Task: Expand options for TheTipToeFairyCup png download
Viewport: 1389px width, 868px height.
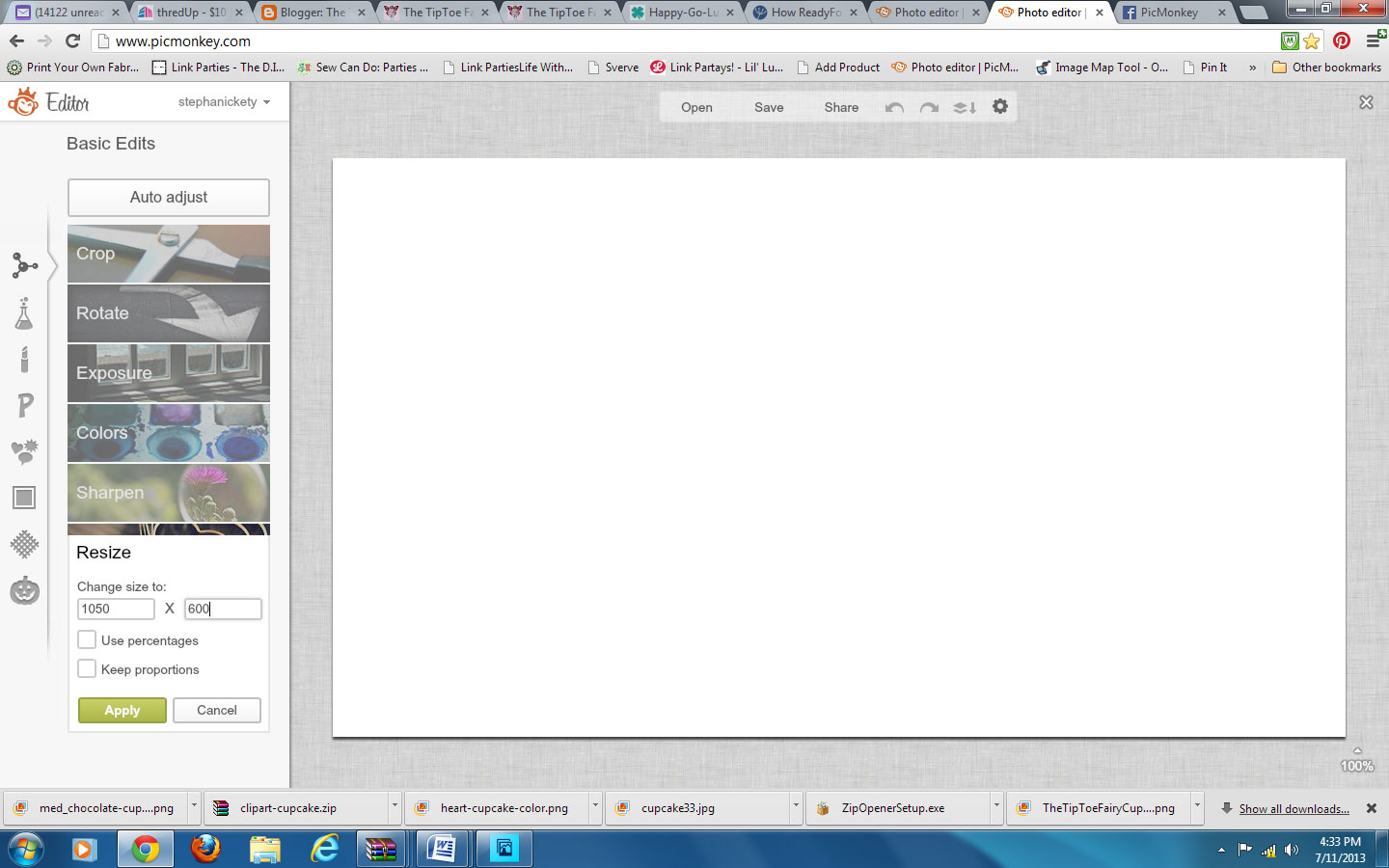Action: pos(1197,807)
